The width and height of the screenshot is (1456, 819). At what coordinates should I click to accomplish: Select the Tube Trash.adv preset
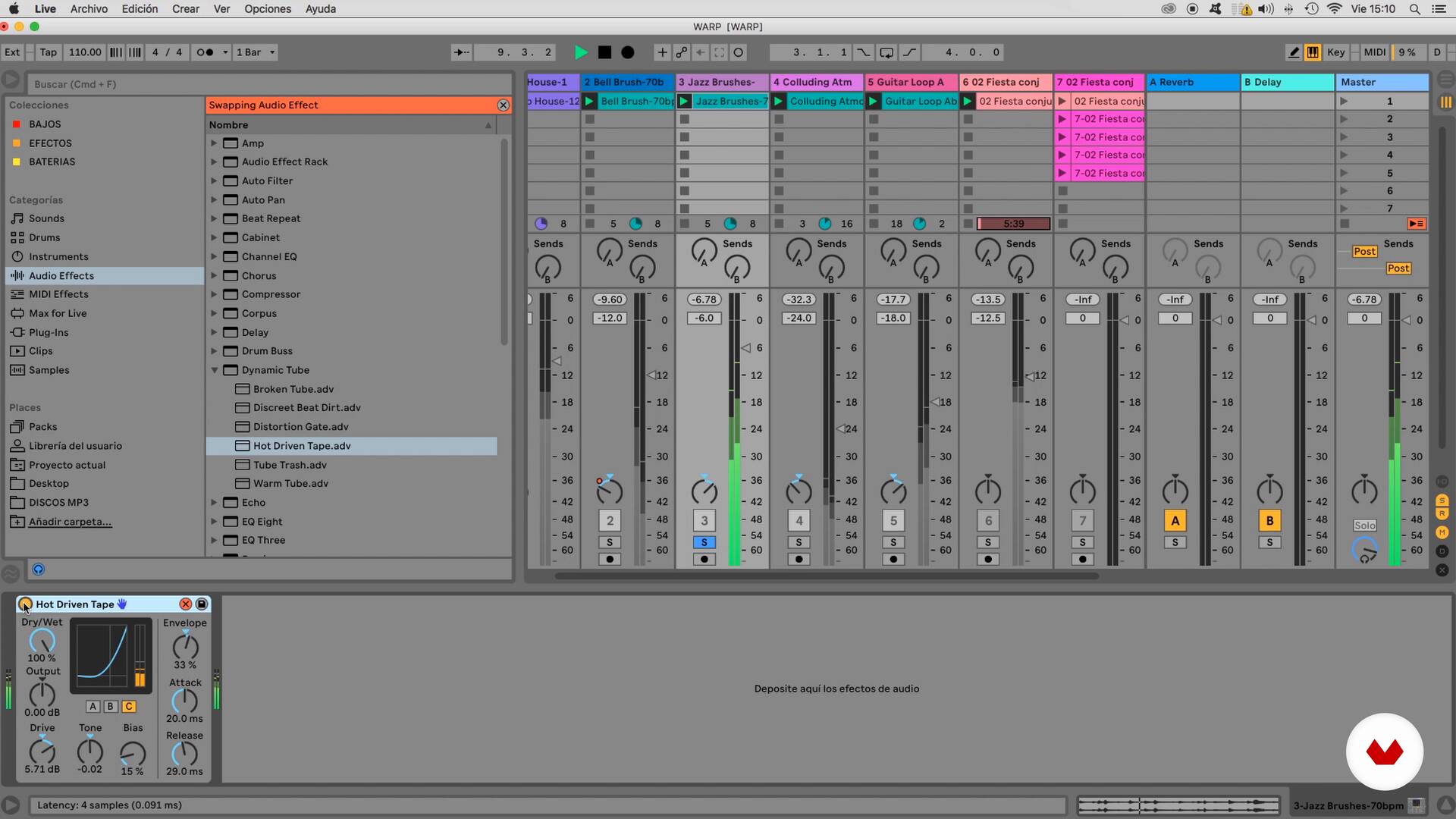(290, 465)
